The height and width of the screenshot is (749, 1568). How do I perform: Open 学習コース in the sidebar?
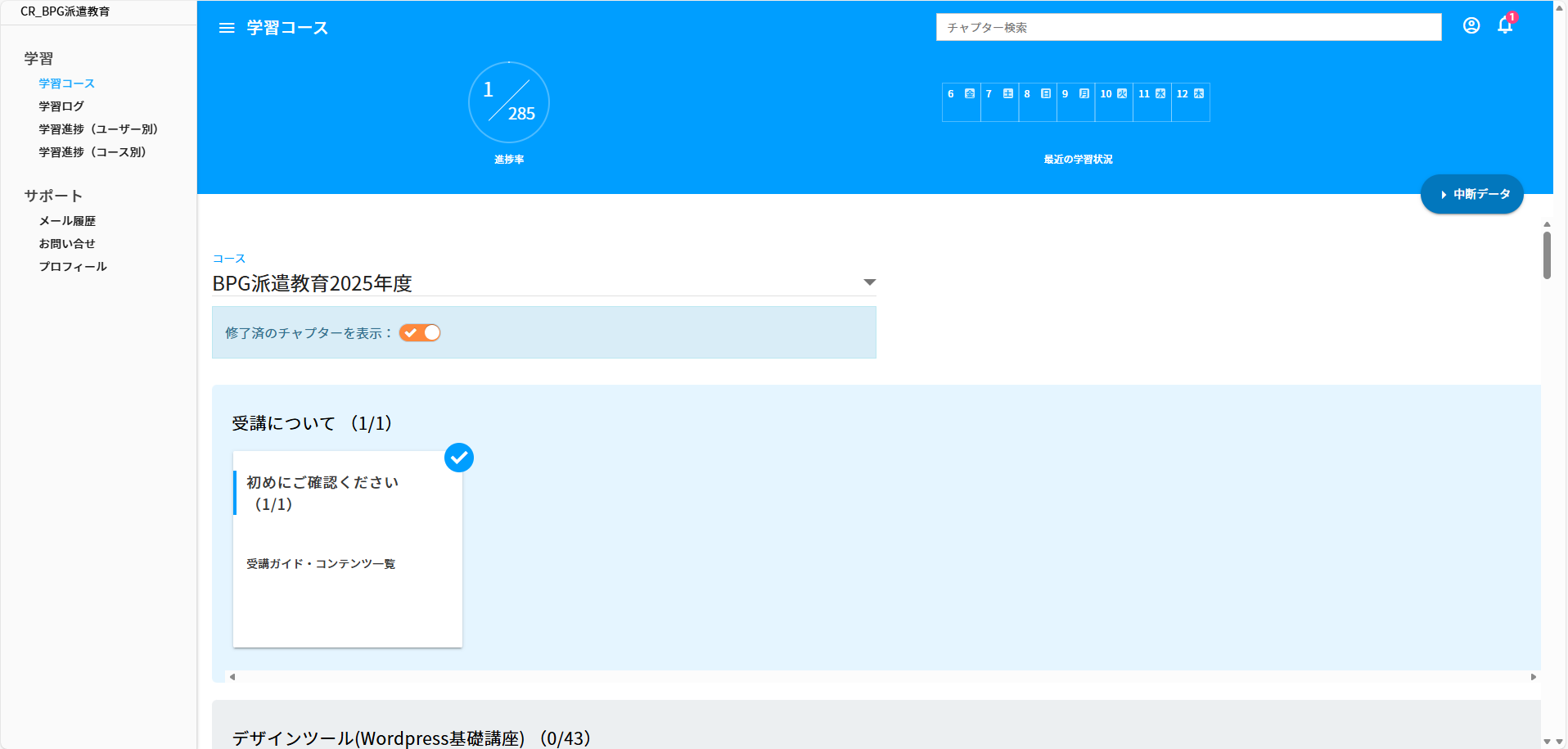pyautogui.click(x=67, y=83)
